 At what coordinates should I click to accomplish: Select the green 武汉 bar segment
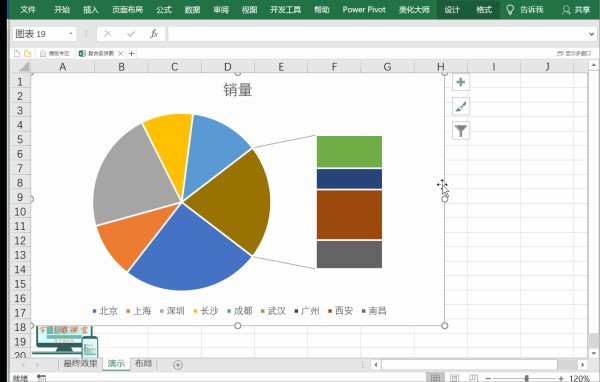[x=349, y=152]
